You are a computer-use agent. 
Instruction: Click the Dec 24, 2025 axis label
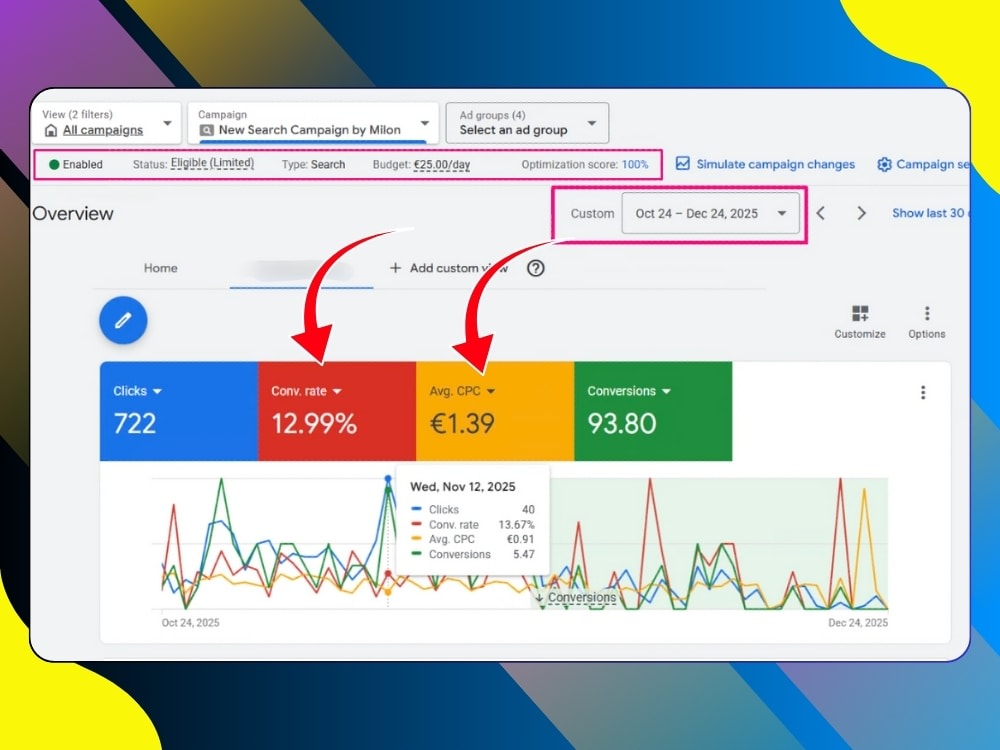click(x=858, y=622)
